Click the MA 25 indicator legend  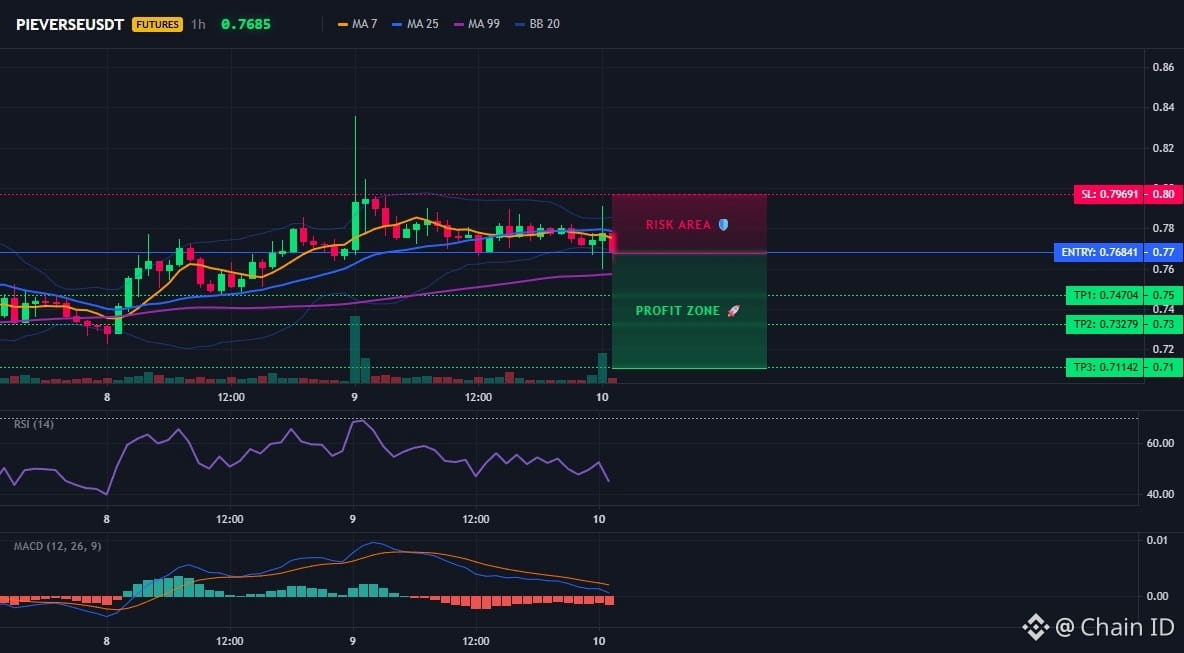click(415, 24)
